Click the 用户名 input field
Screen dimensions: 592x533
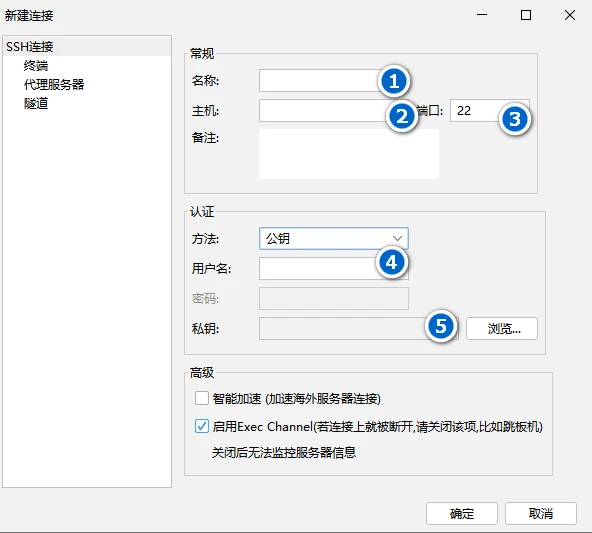tap(333, 268)
